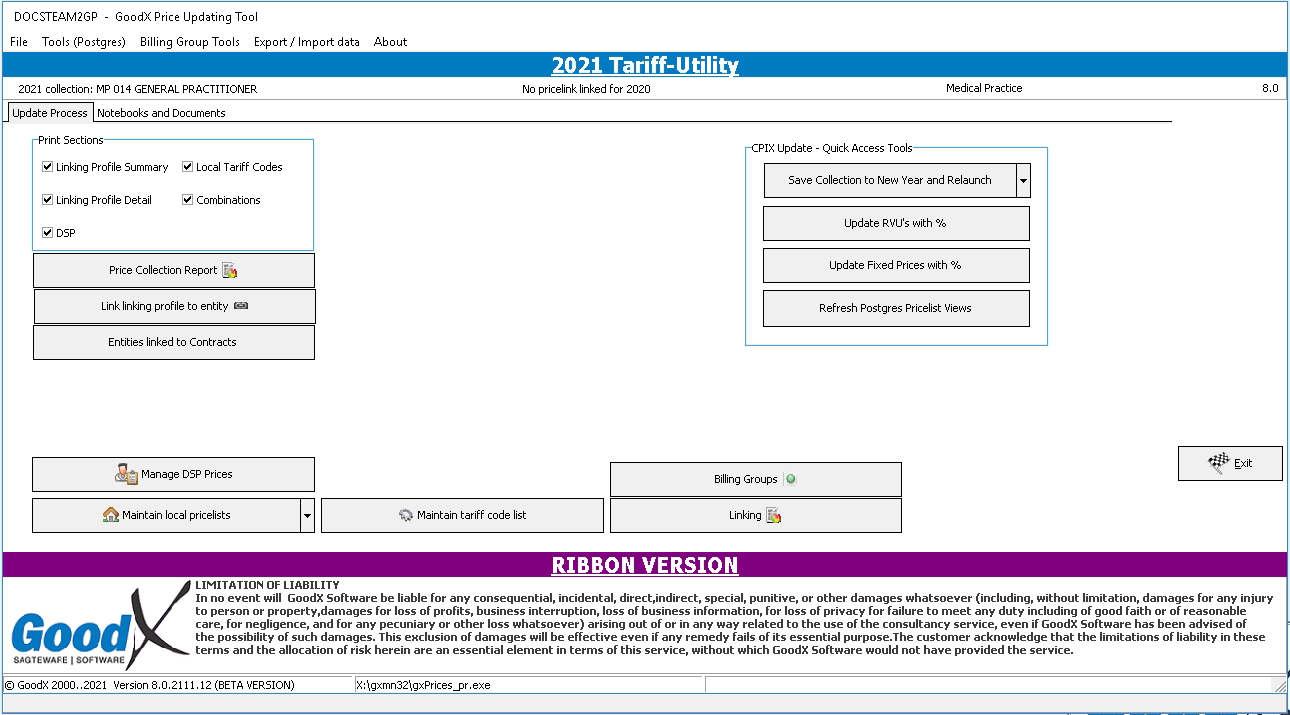
Task: Click the document icon on the Linking button
Action: tap(773, 515)
